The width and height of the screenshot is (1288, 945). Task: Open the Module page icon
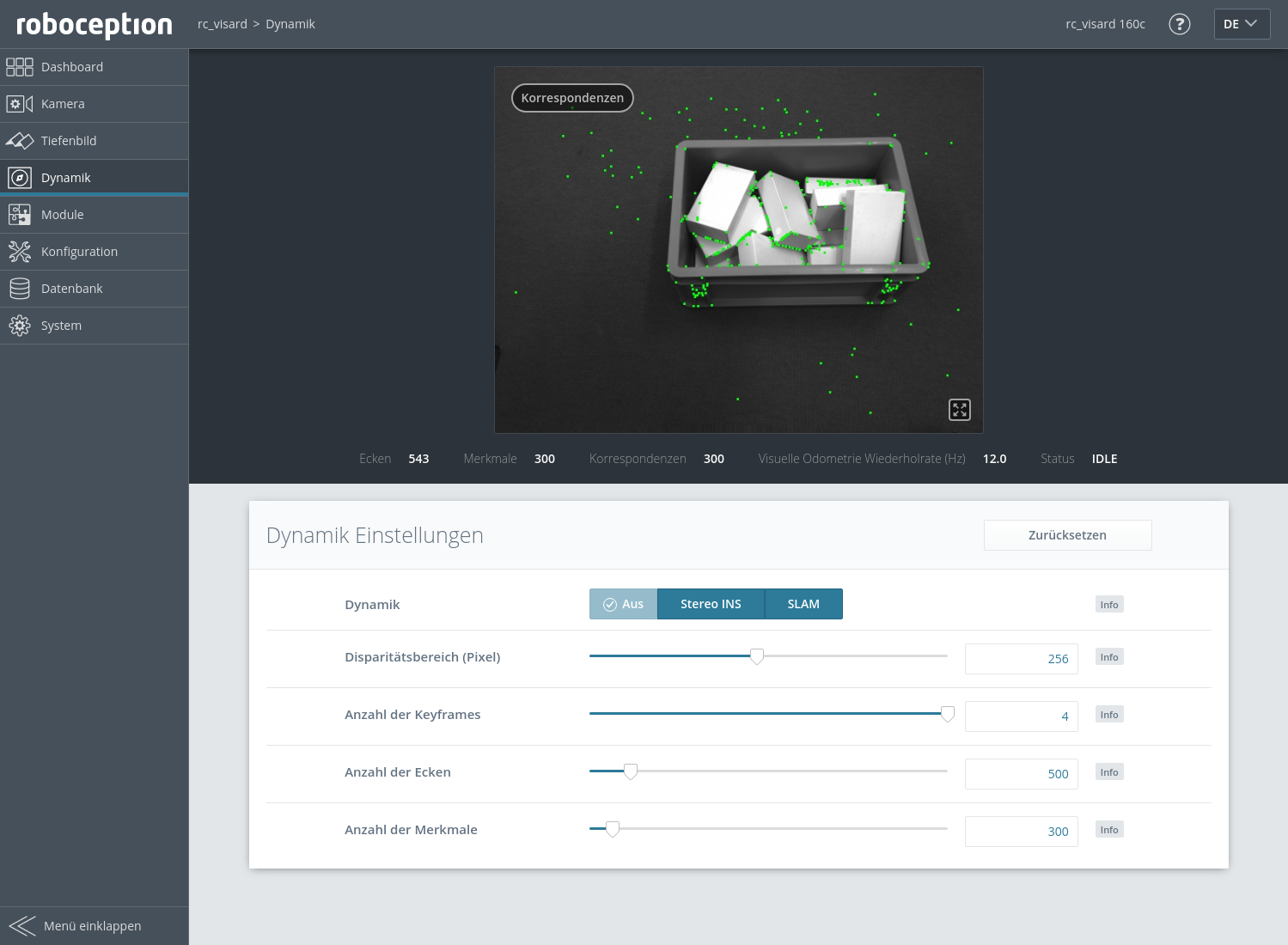point(20,214)
